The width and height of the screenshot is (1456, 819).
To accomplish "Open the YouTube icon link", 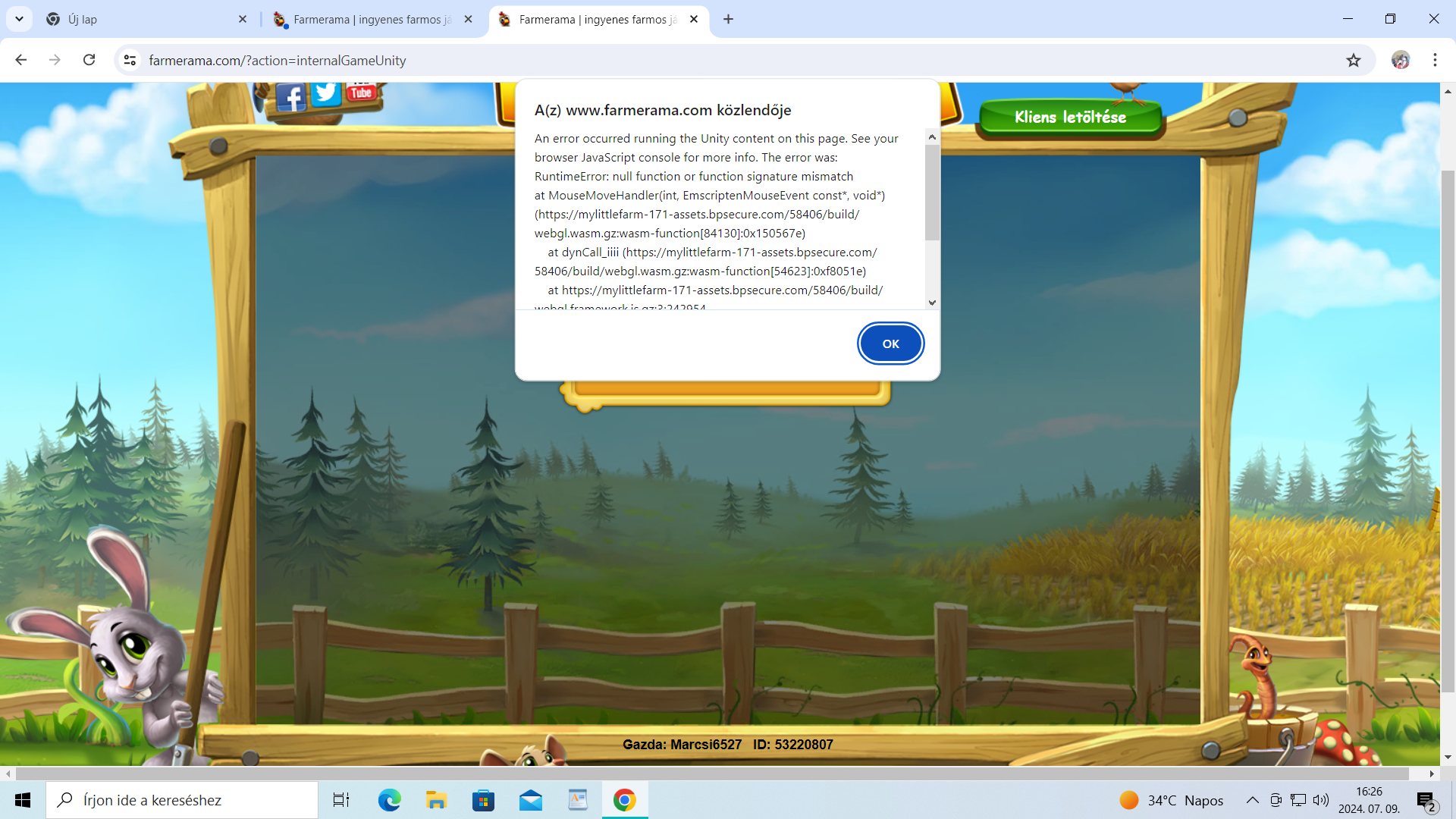I will pos(361,91).
